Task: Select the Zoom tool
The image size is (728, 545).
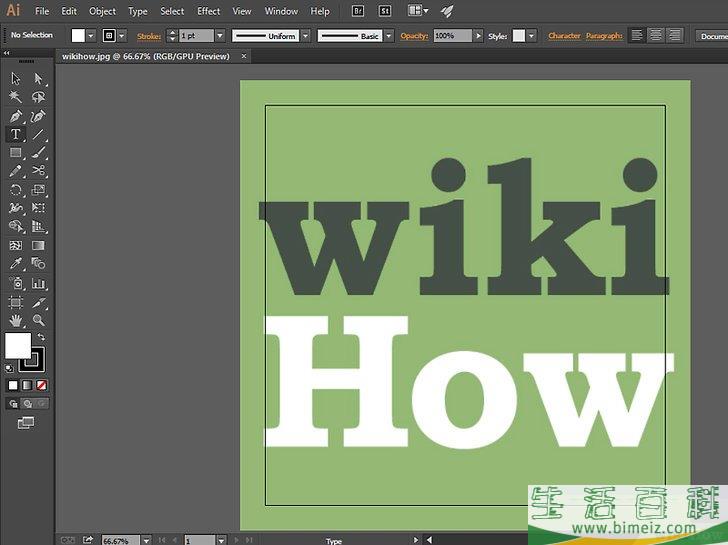Action: [x=38, y=320]
